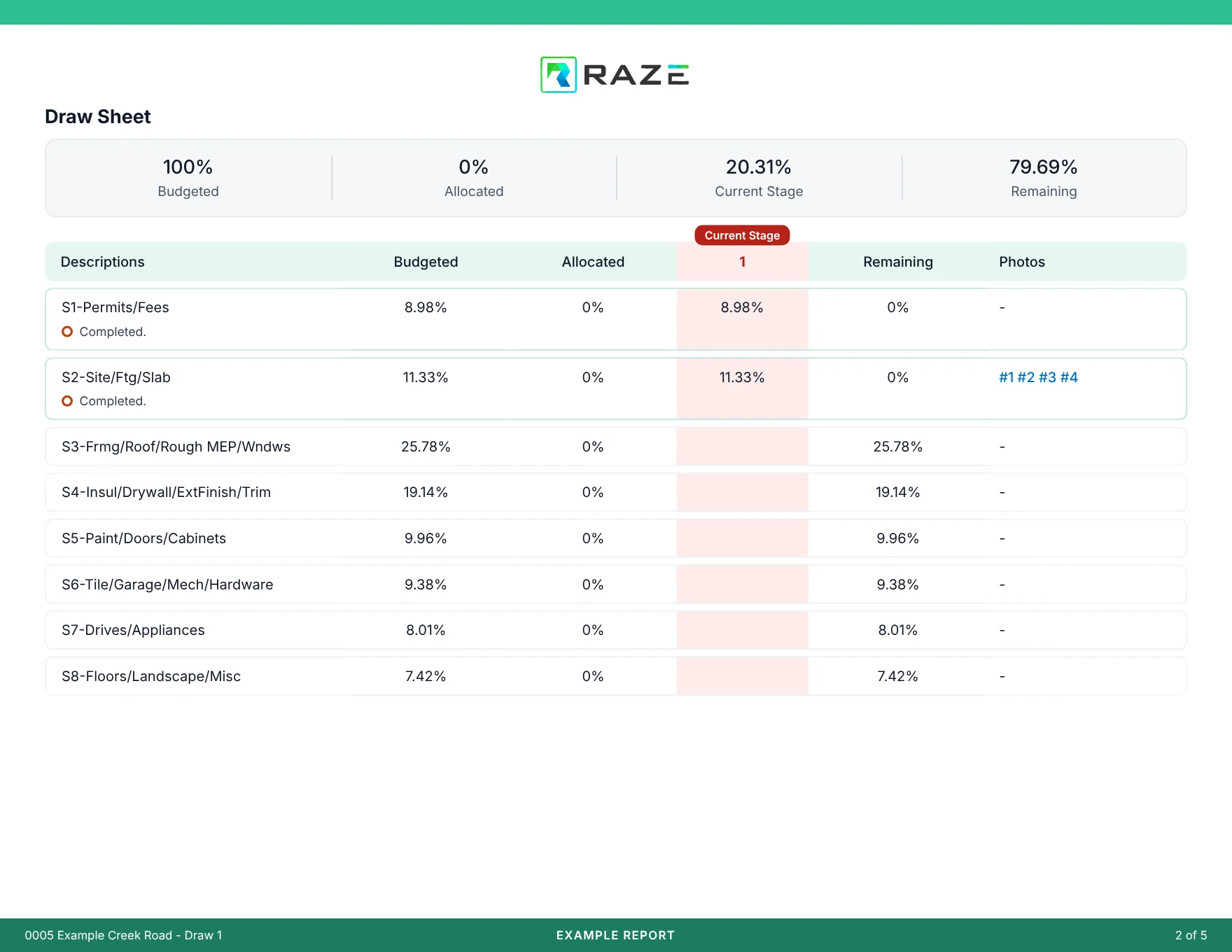Select the S6-Tile/Garage/Mech/Hardware row
The image size is (1232, 952).
pyautogui.click(x=616, y=584)
